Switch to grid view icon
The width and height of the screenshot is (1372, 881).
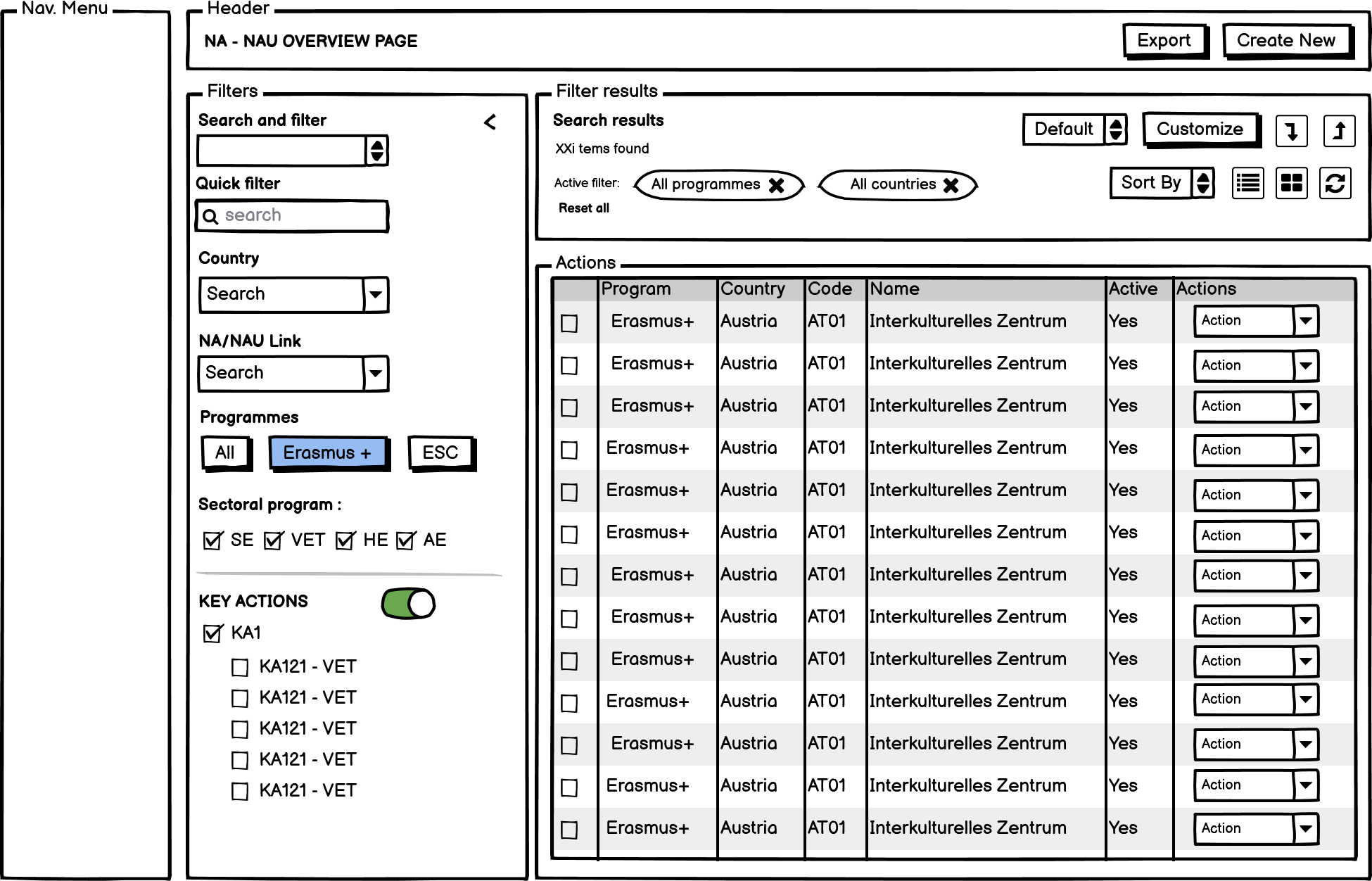pyautogui.click(x=1291, y=184)
